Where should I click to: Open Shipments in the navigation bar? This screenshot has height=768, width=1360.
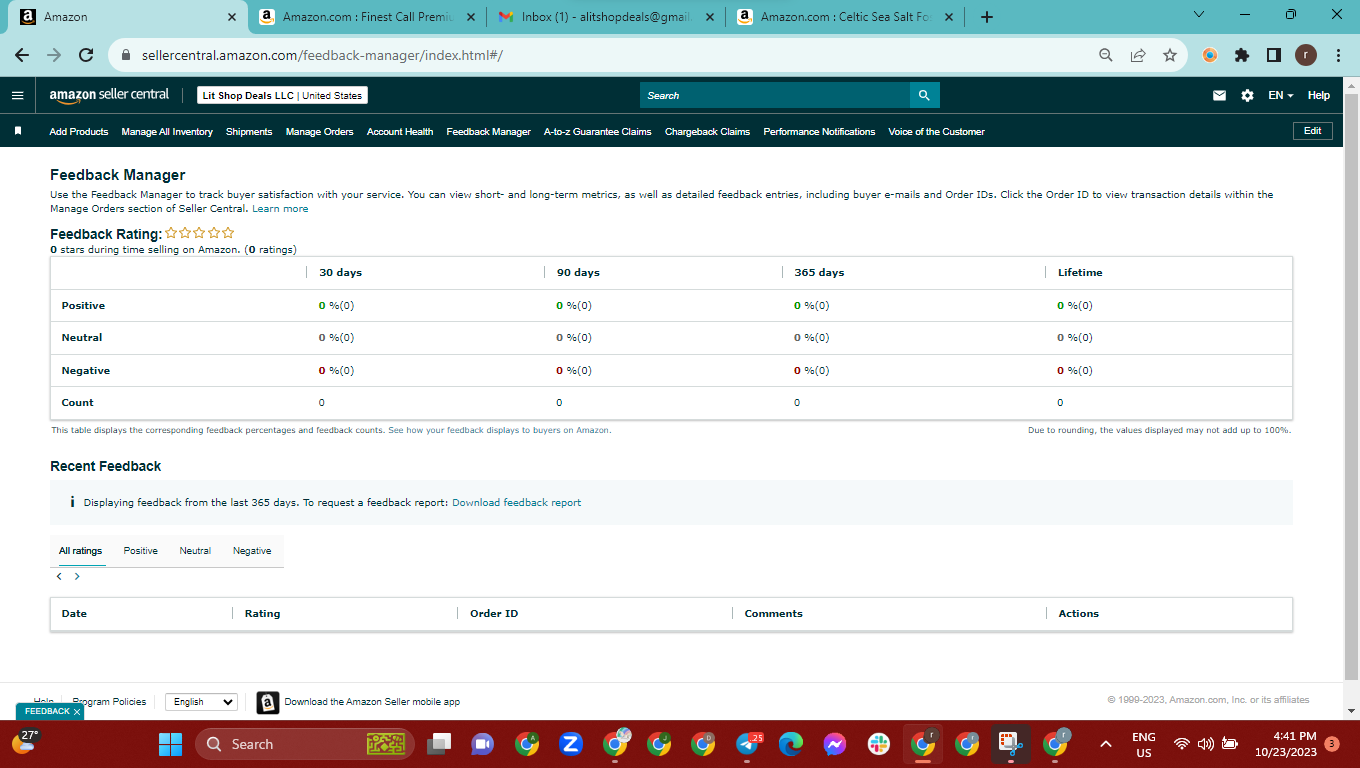tap(249, 132)
